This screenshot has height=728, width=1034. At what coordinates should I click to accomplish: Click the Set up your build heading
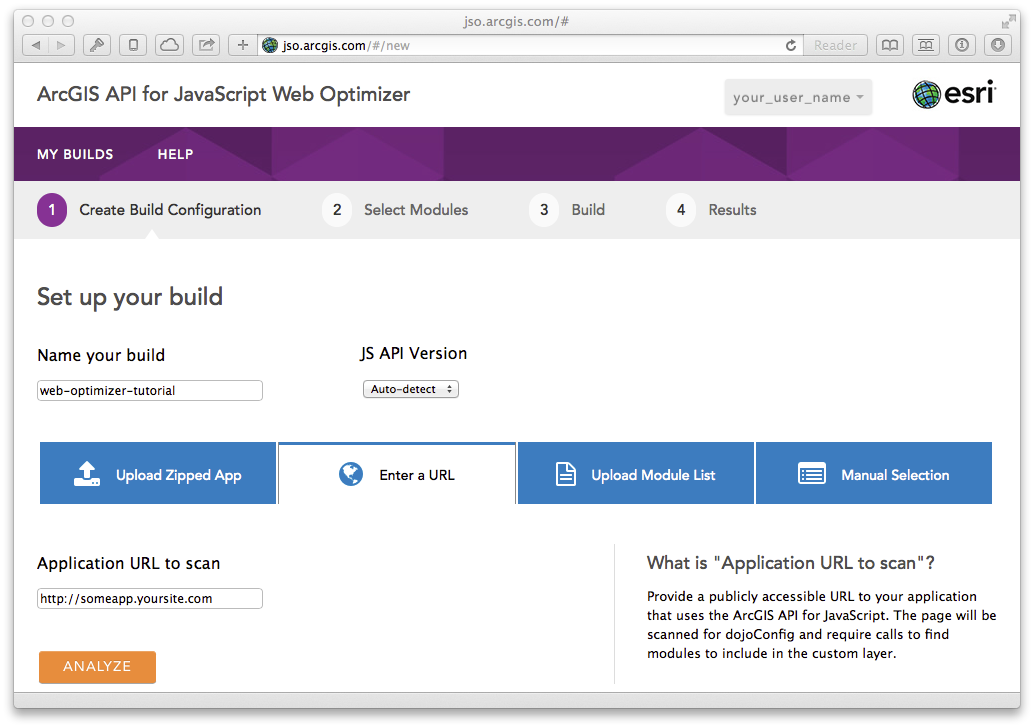tap(130, 297)
